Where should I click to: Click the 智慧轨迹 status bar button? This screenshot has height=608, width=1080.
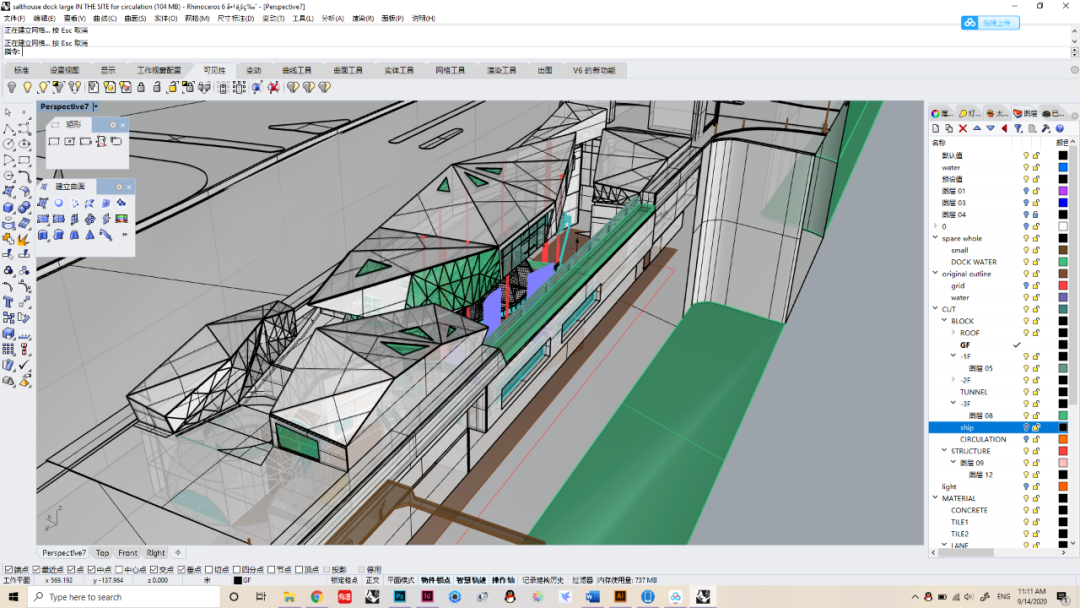(x=470, y=580)
